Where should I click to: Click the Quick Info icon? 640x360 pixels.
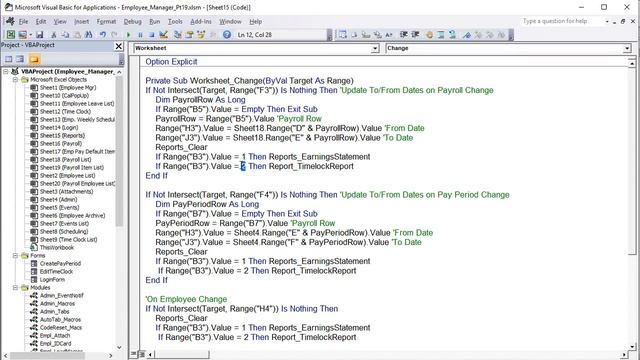[x=366, y=35]
